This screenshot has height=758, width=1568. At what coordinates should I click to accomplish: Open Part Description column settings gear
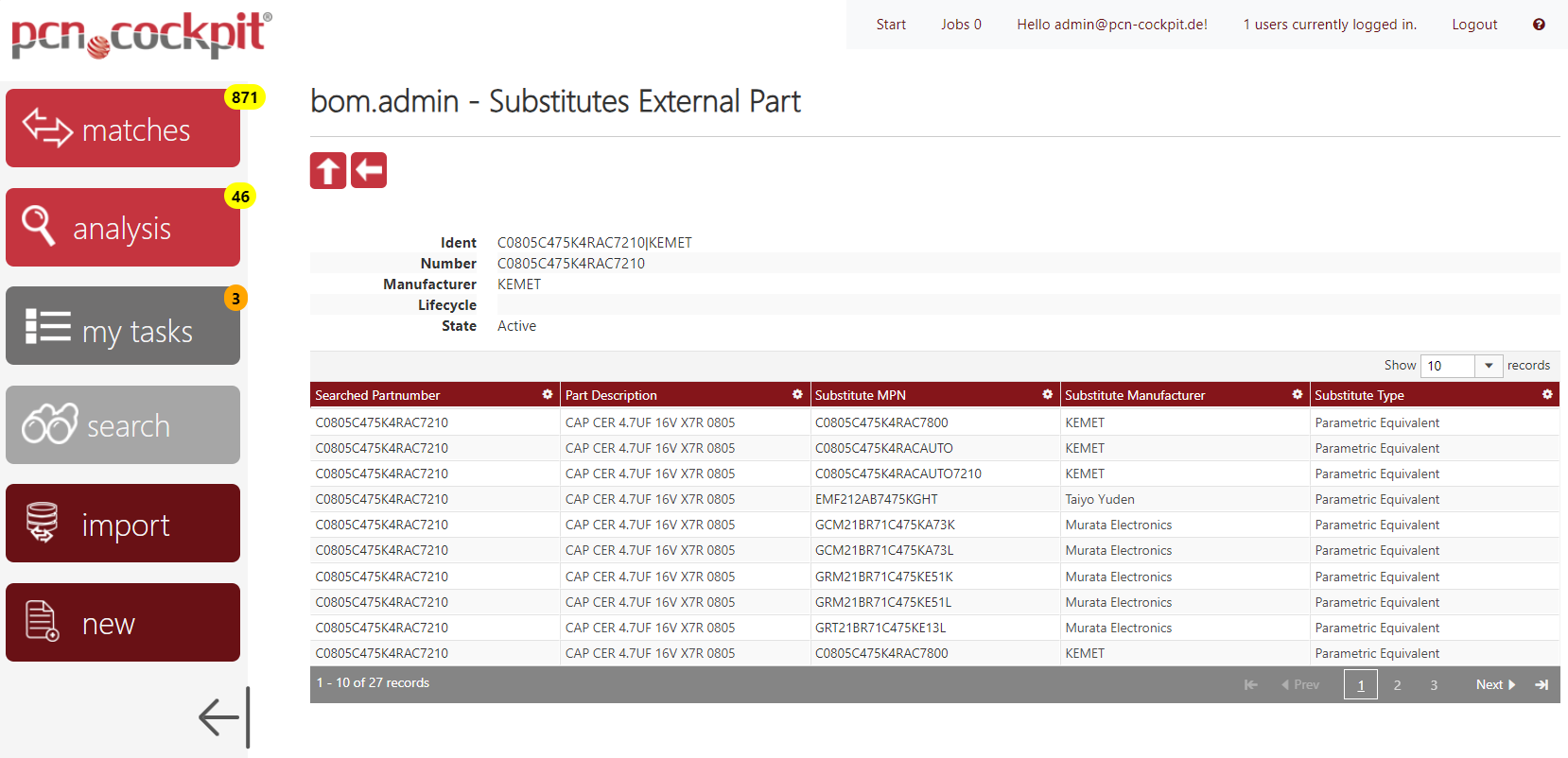tap(797, 394)
